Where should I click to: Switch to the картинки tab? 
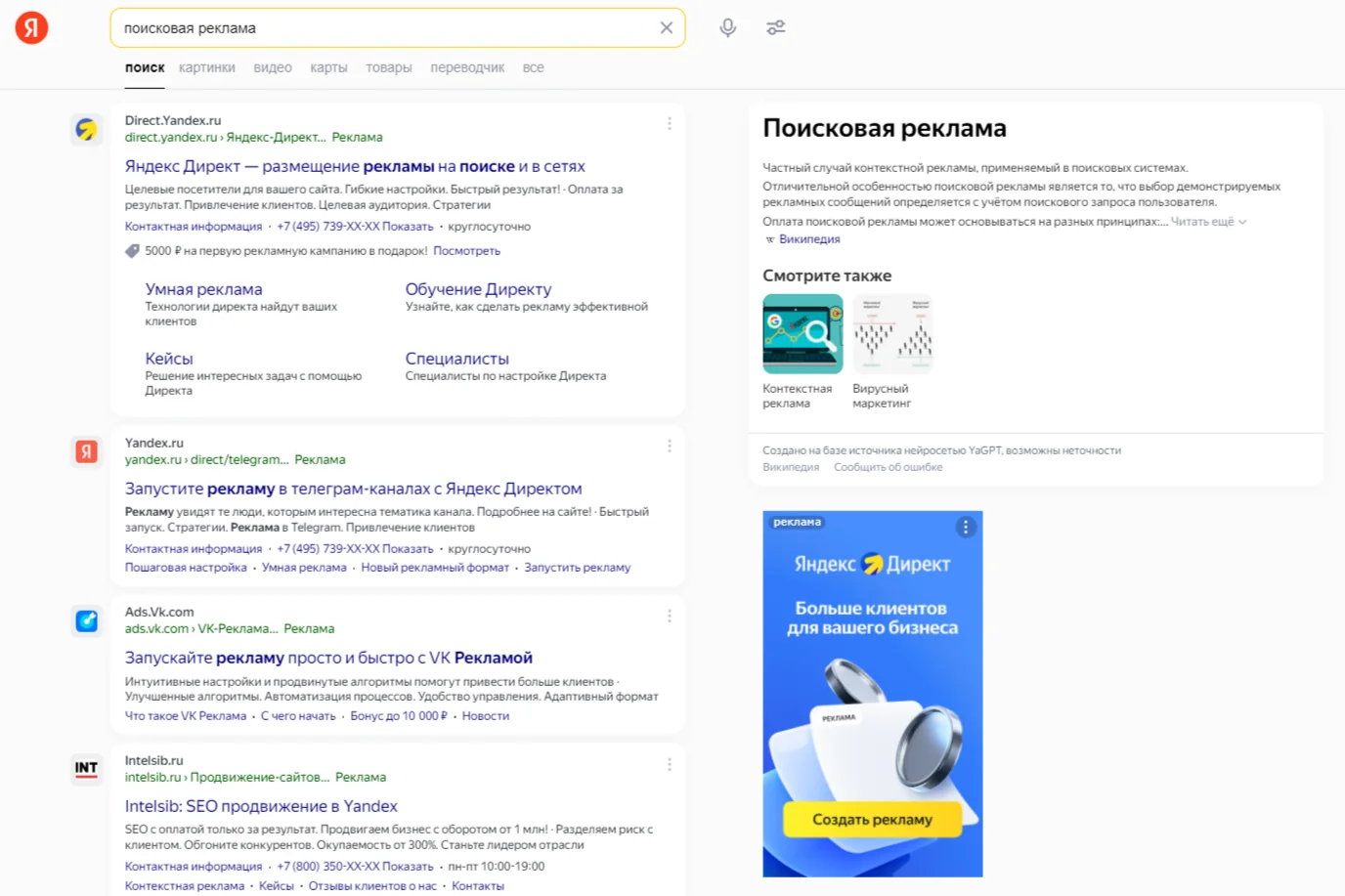point(207,67)
